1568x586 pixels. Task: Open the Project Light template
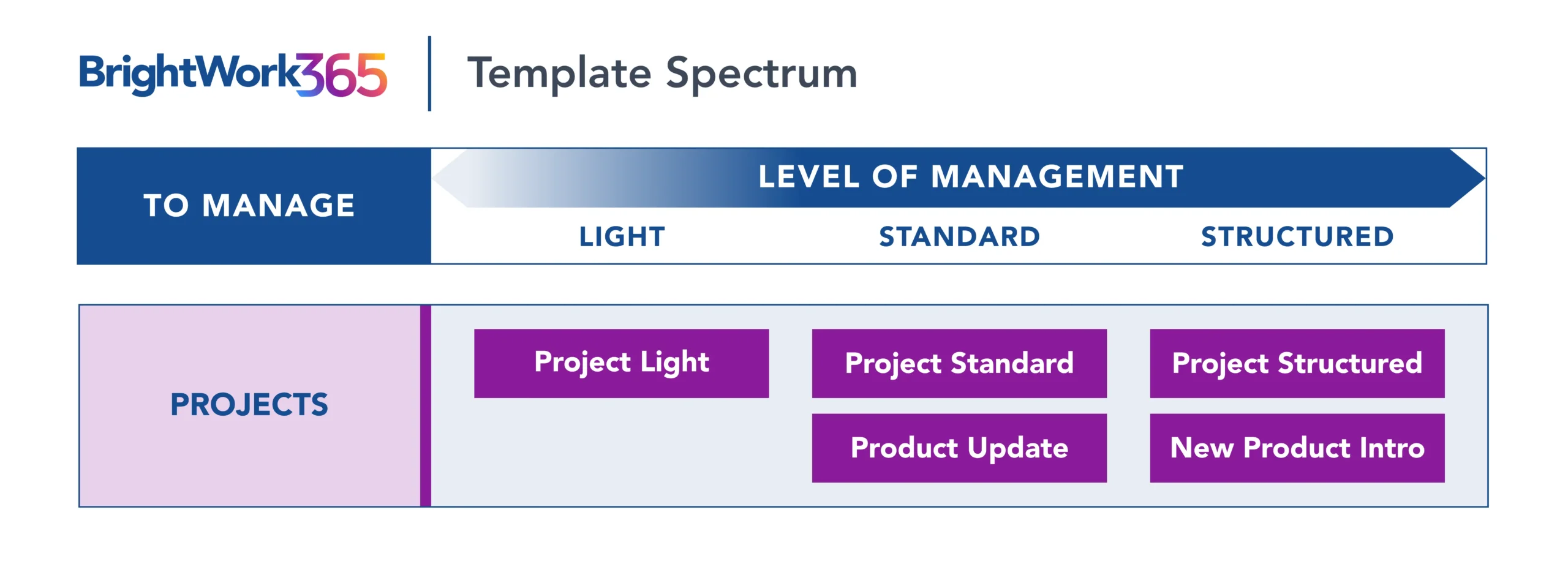(621, 363)
